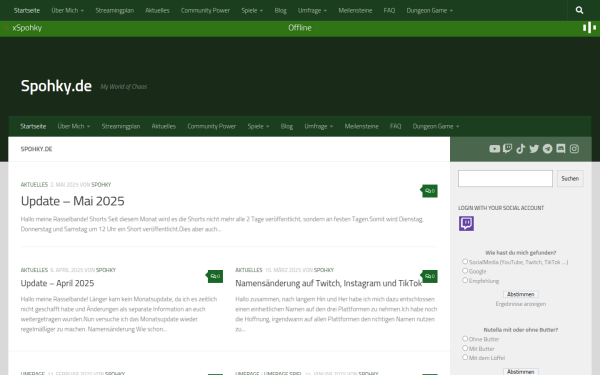Click the xSpohky channel name
This screenshot has height=375, width=600.
click(x=27, y=28)
